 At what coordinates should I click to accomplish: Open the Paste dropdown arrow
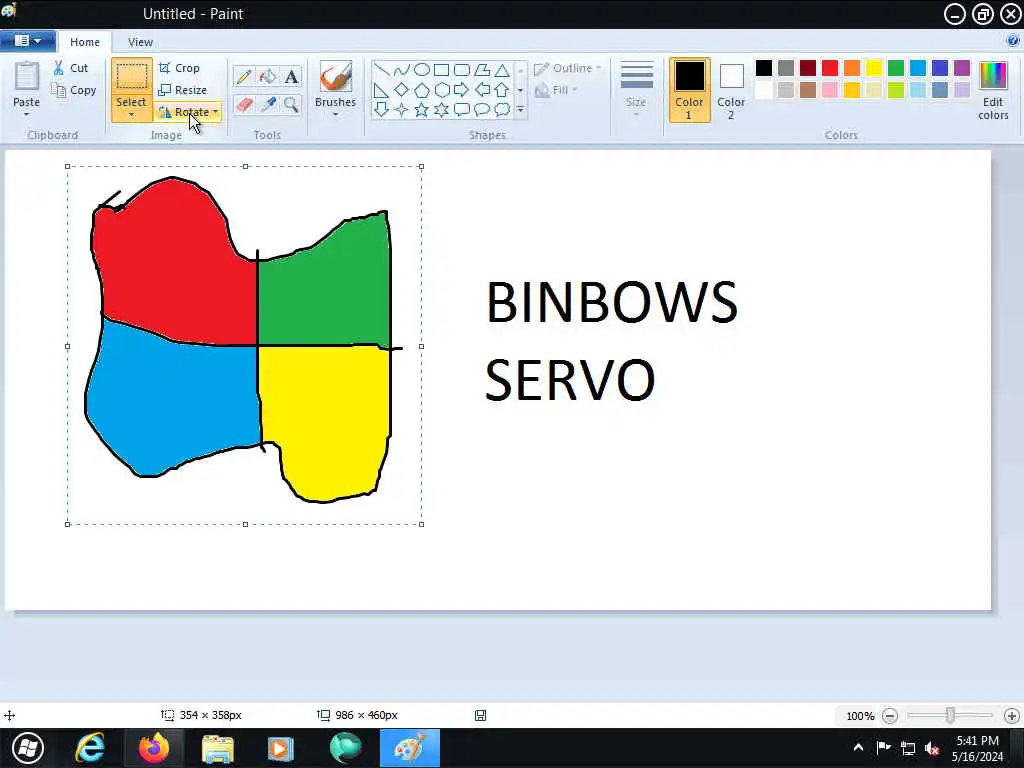tap(27, 115)
